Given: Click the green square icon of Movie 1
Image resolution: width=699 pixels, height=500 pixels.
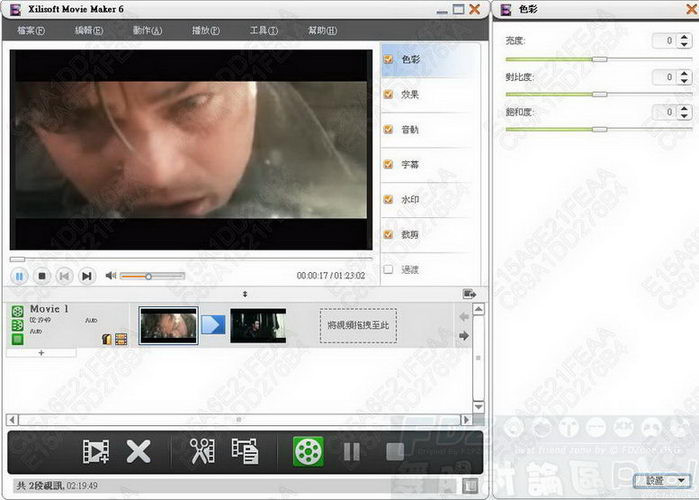Looking at the screenshot, I should pyautogui.click(x=17, y=340).
